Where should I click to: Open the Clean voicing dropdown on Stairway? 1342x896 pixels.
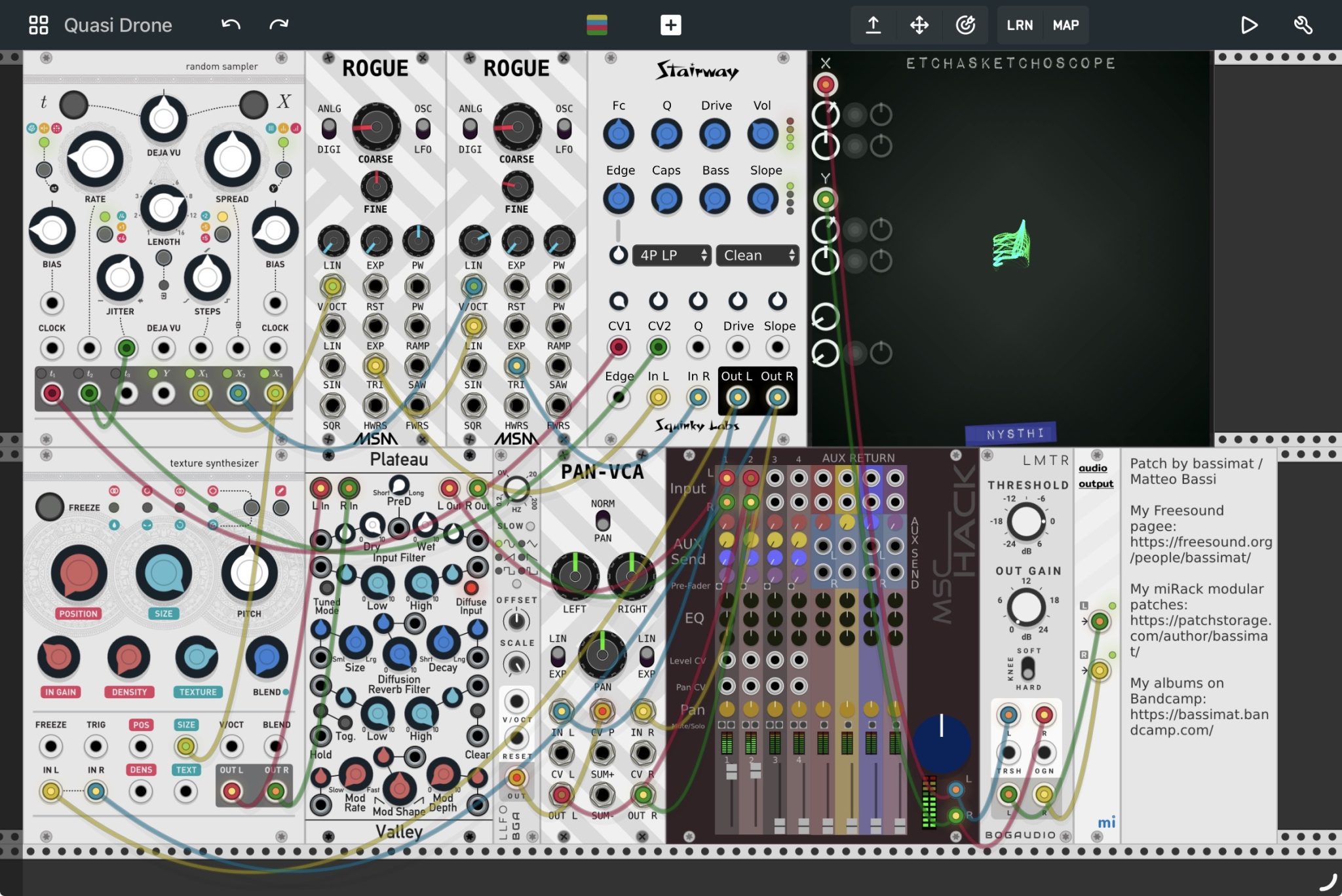tap(757, 255)
